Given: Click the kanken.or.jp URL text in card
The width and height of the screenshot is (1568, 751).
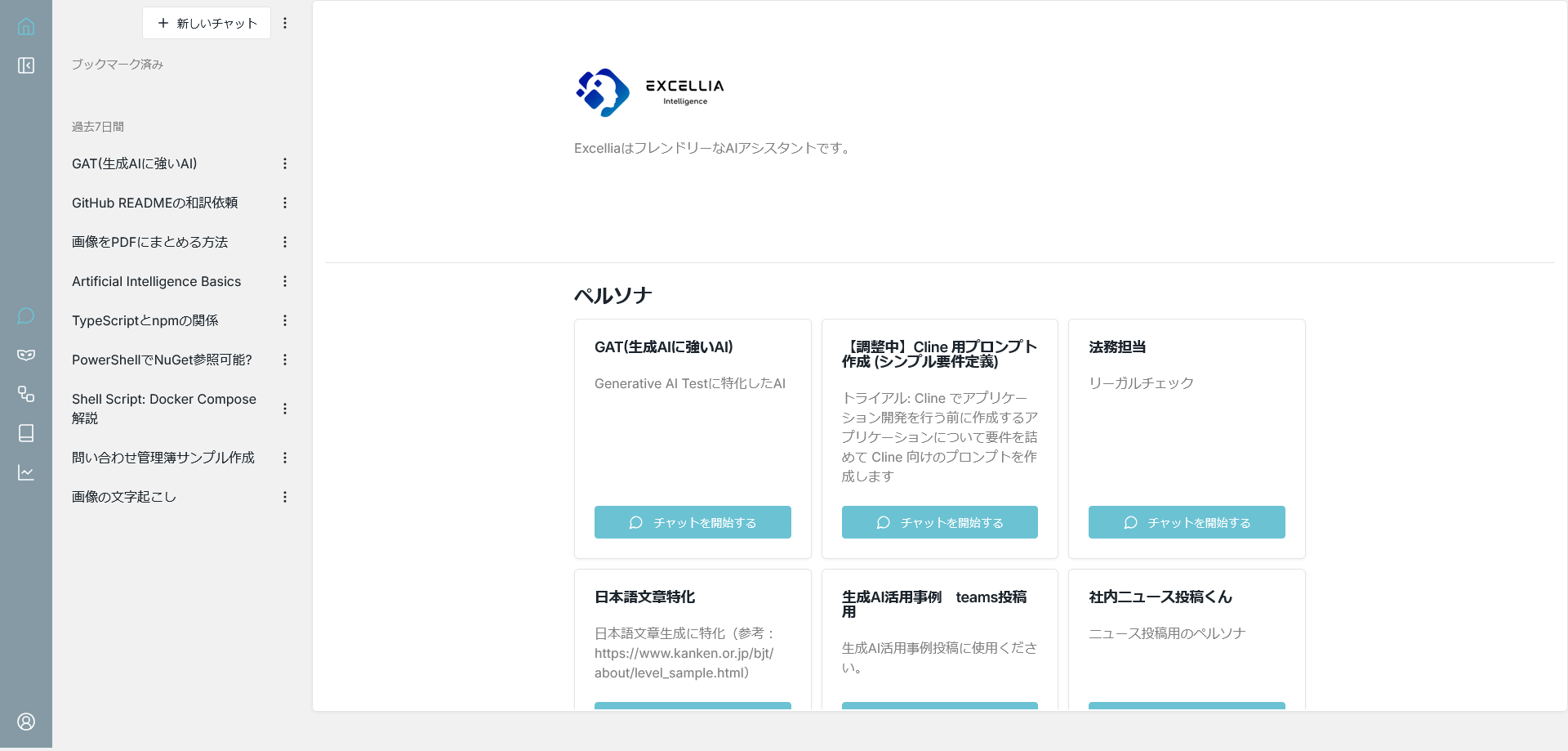Looking at the screenshot, I should [684, 663].
